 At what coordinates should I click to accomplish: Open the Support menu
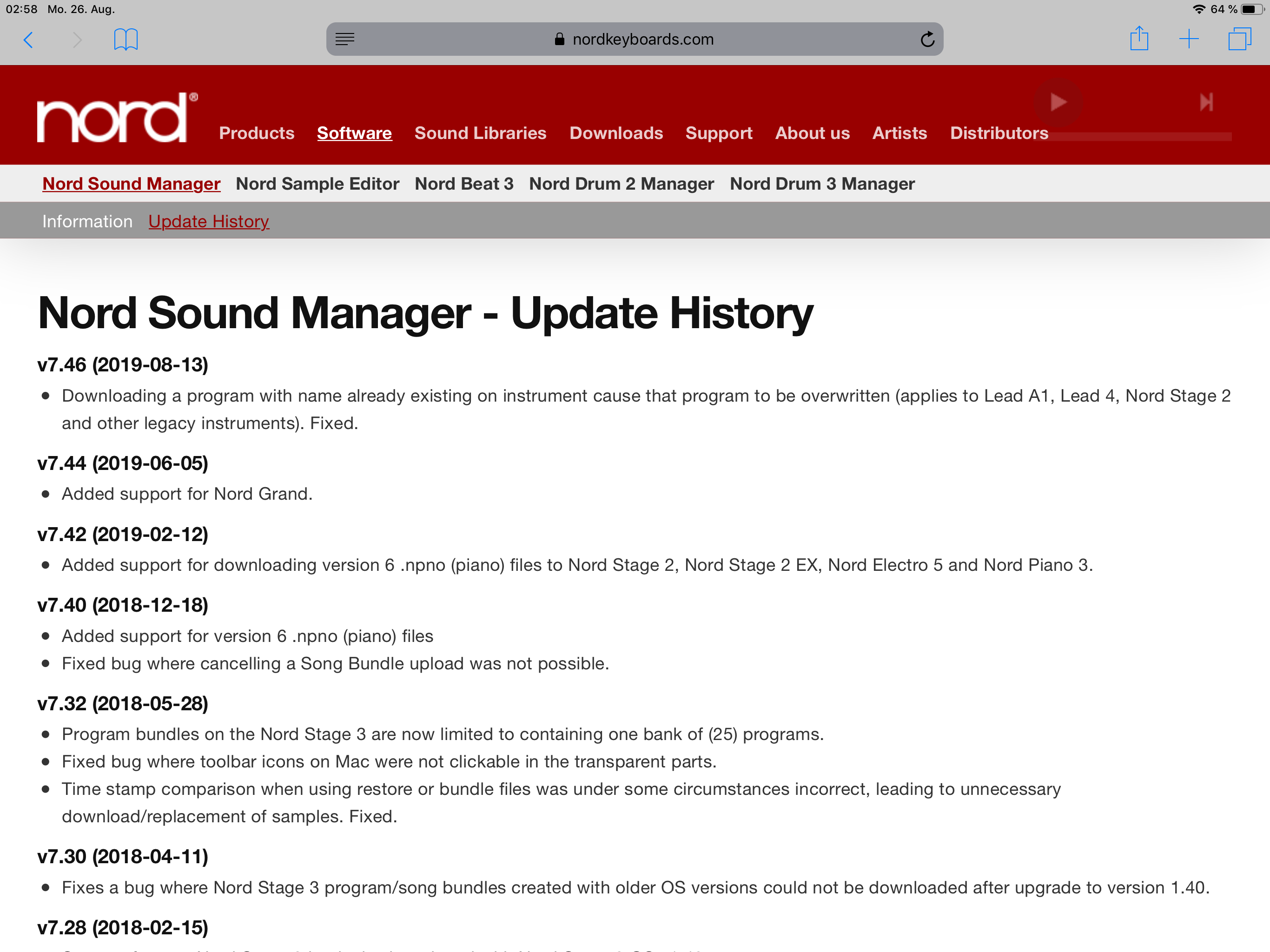point(719,133)
